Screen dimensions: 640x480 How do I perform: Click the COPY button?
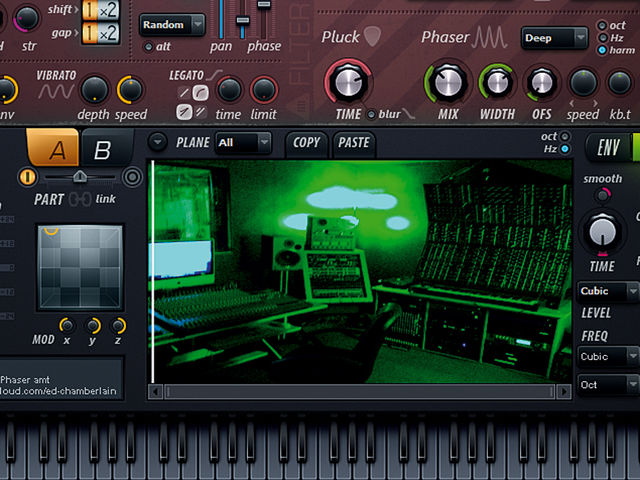click(x=307, y=143)
